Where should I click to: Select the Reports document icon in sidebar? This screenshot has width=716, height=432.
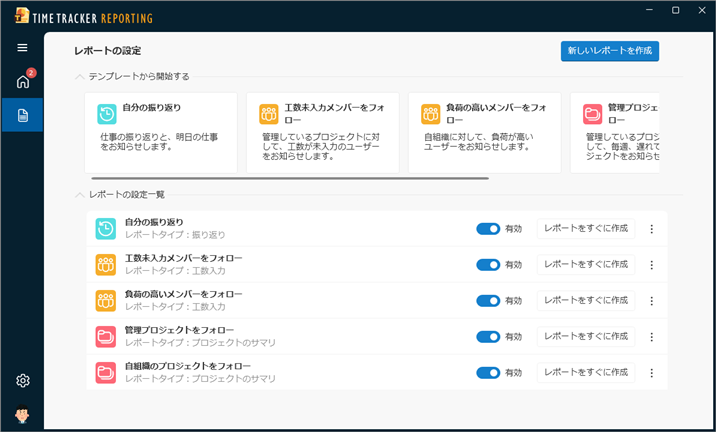tap(22, 115)
